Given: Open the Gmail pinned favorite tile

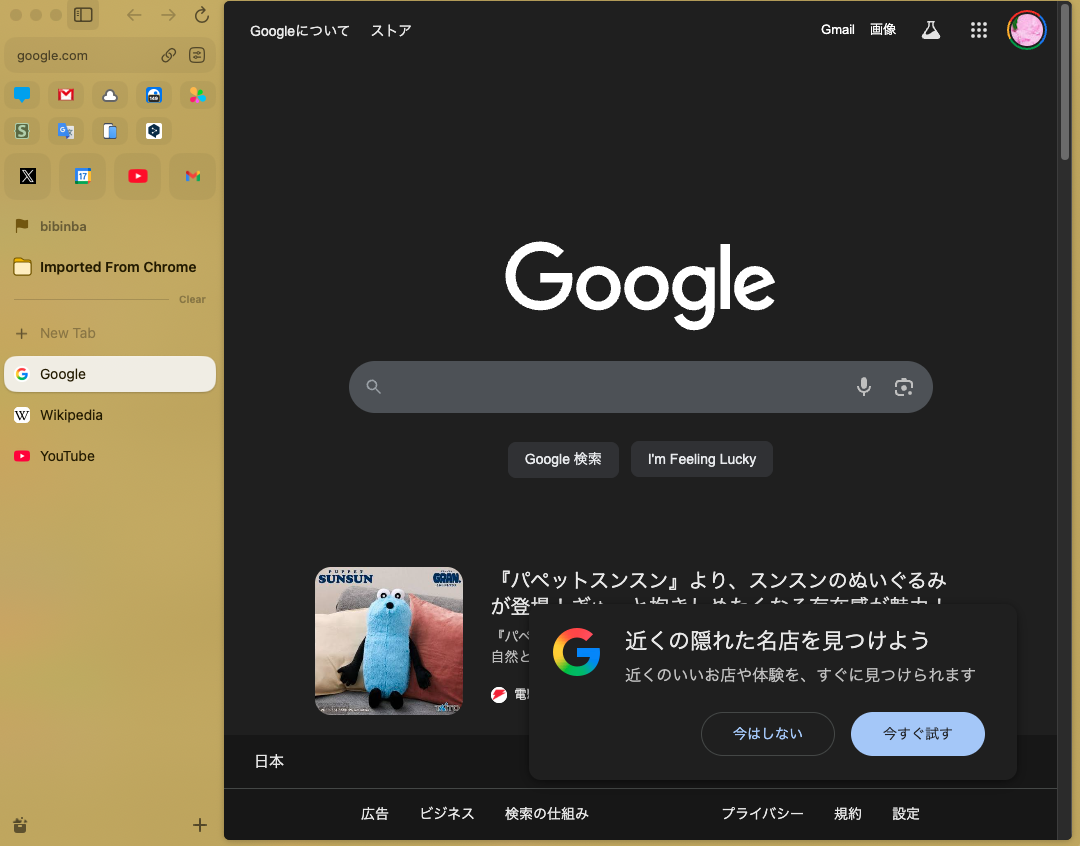Looking at the screenshot, I should [x=193, y=176].
